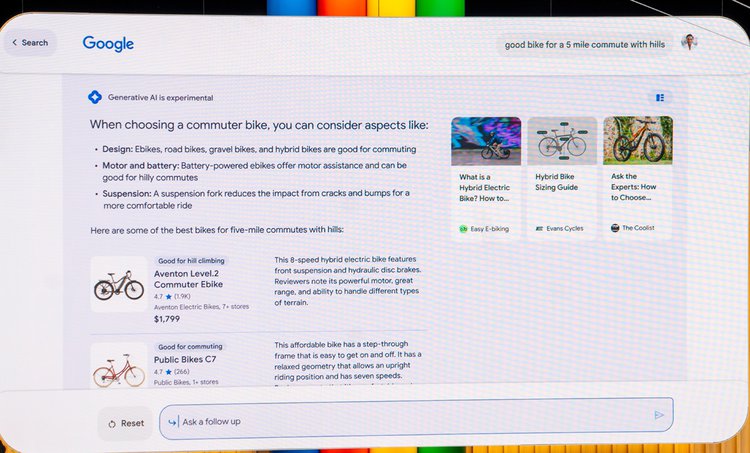
Task: Click 'Generative AI is experimental' label
Action: (x=160, y=98)
